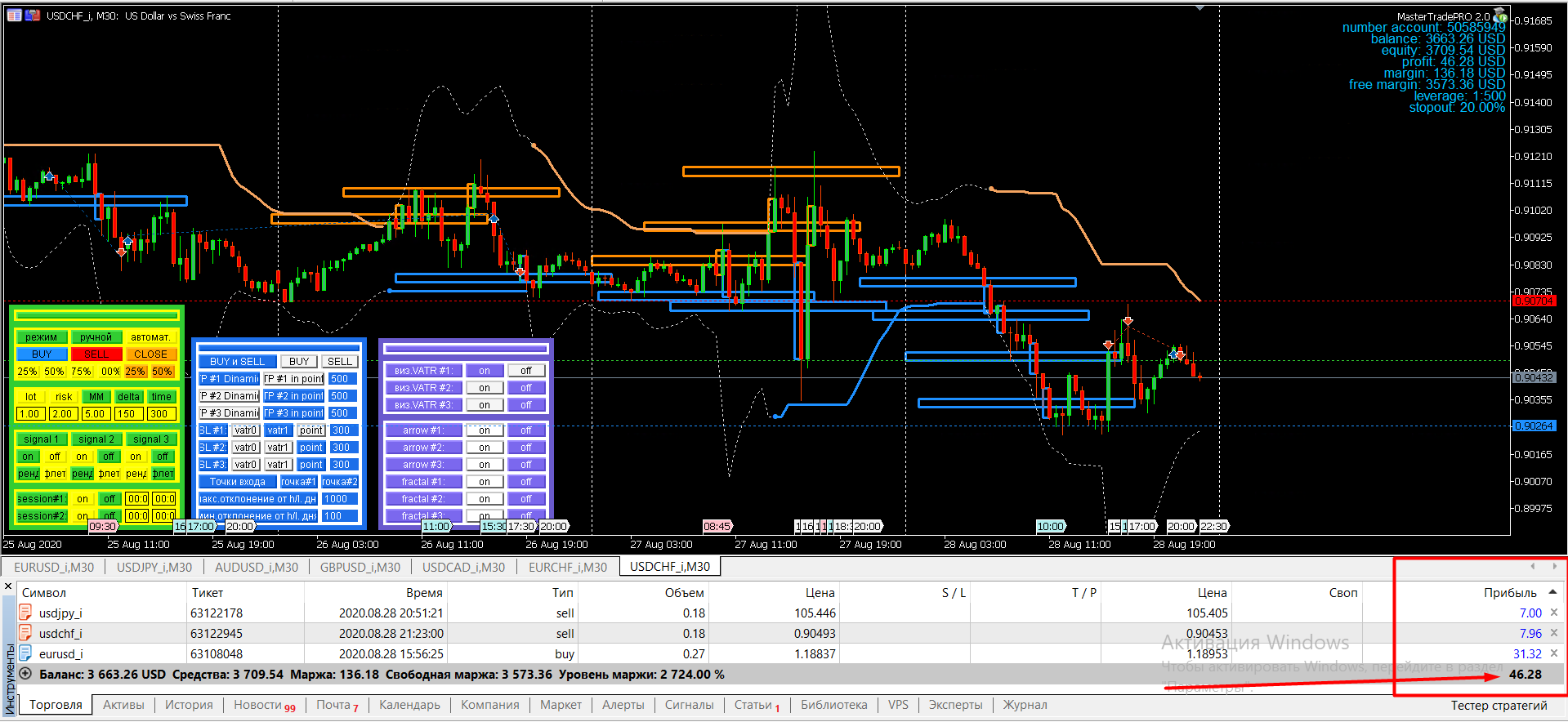Click the red 0.90704 price label on axis
Image resolution: width=1568 pixels, height=722 pixels.
click(x=1534, y=301)
